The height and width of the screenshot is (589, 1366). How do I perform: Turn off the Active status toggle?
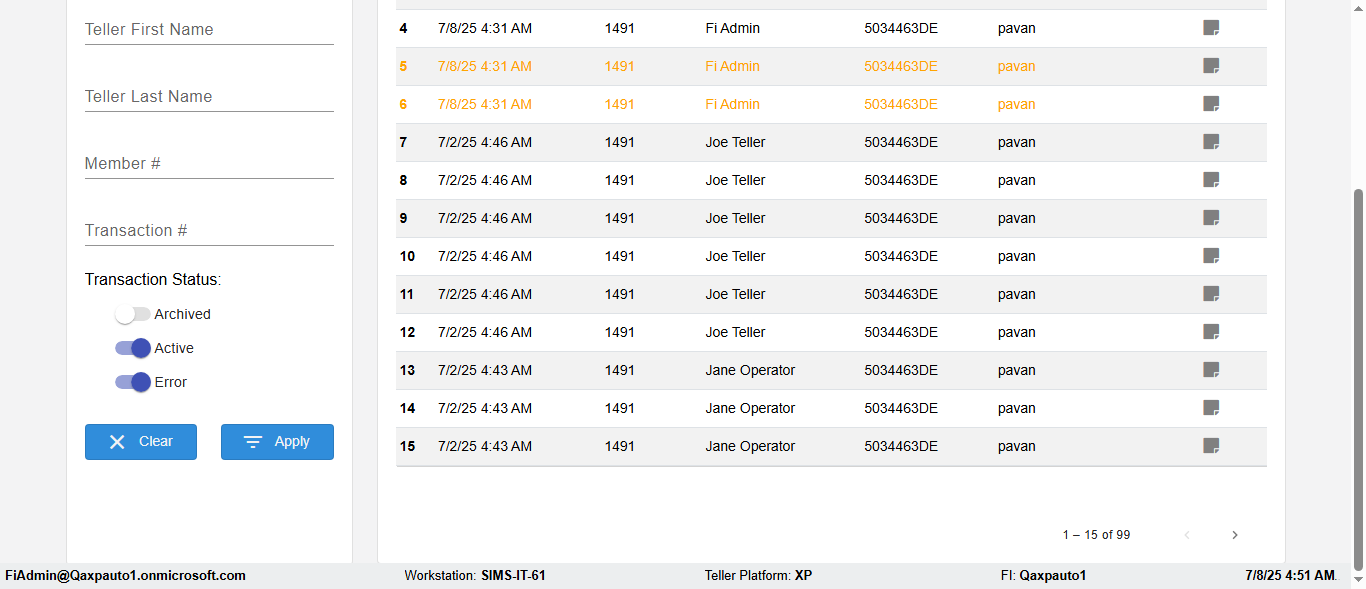(x=132, y=348)
